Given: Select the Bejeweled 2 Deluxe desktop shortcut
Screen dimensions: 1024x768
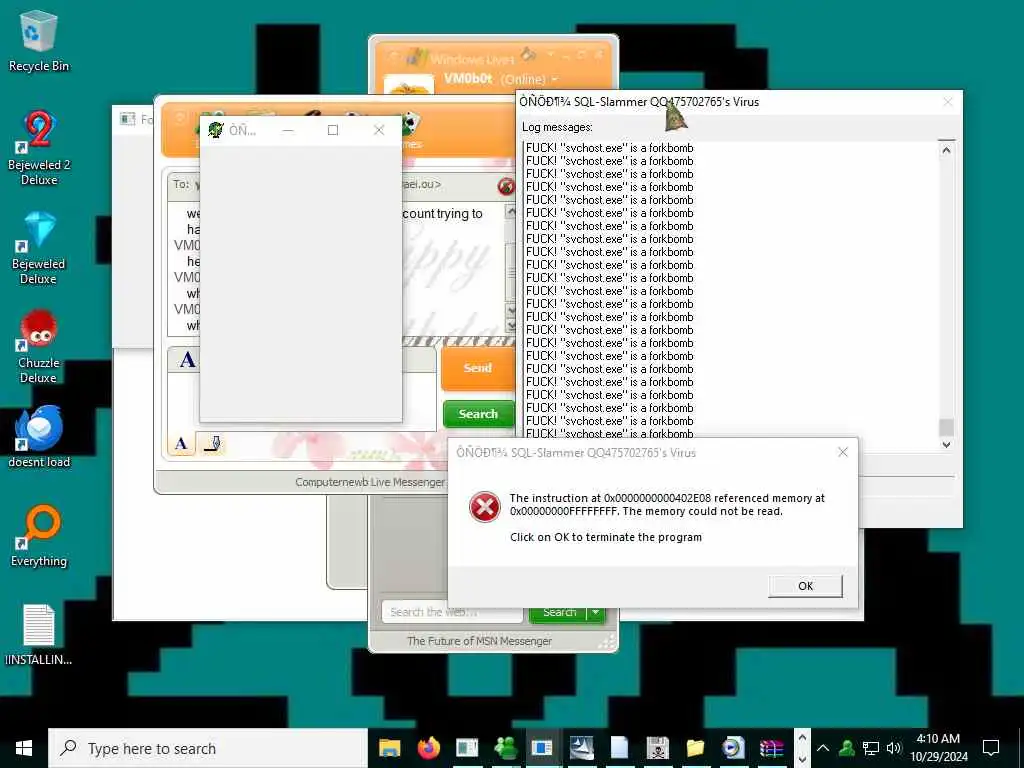Looking at the screenshot, I should point(39,148).
